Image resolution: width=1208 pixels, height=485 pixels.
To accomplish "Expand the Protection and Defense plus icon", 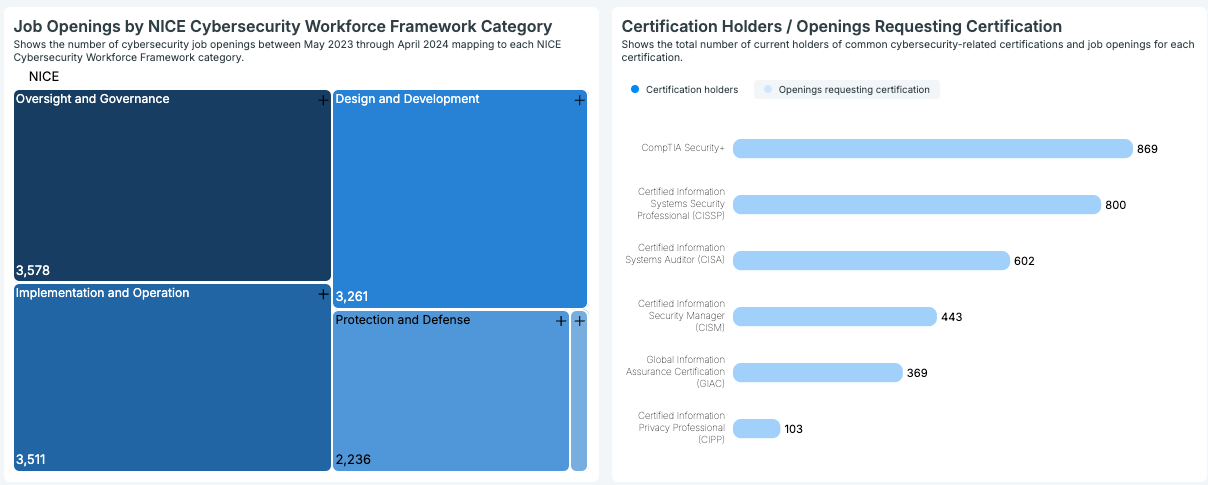I will click(561, 321).
